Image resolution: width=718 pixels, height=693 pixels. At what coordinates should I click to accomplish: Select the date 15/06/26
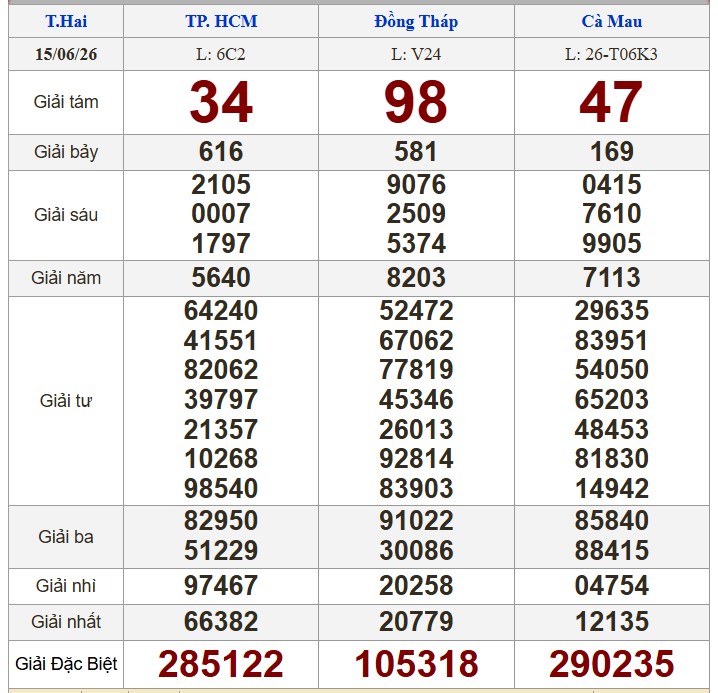click(66, 54)
